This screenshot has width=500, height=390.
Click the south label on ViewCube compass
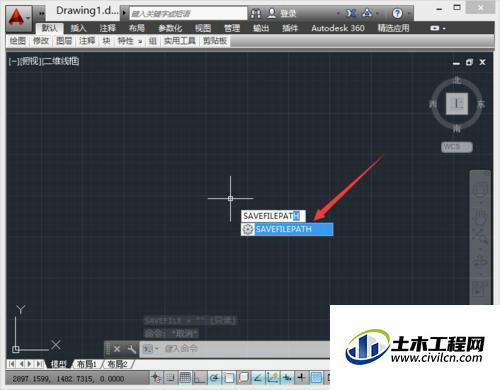point(457,128)
